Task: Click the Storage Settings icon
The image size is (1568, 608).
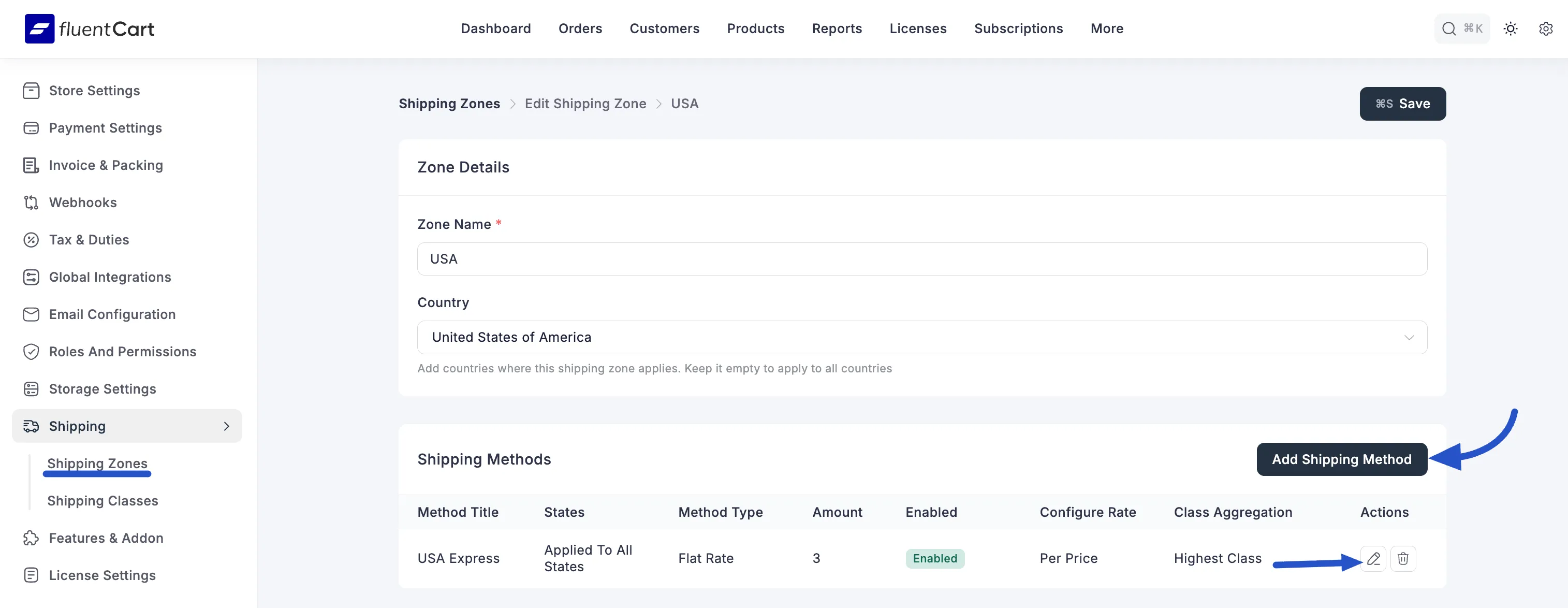Action: coord(32,388)
